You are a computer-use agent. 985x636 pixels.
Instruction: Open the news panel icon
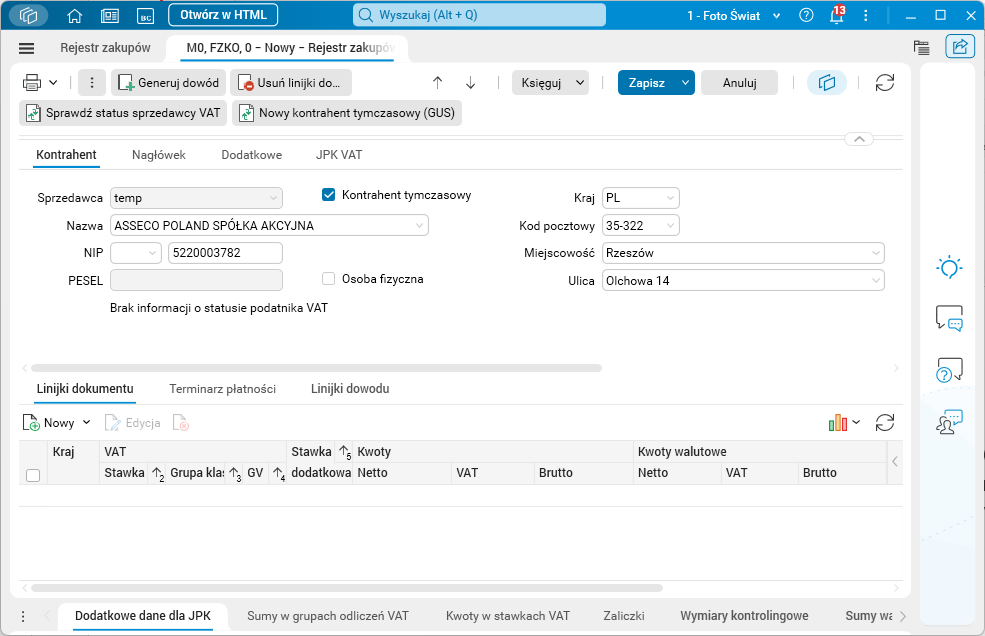[110, 16]
